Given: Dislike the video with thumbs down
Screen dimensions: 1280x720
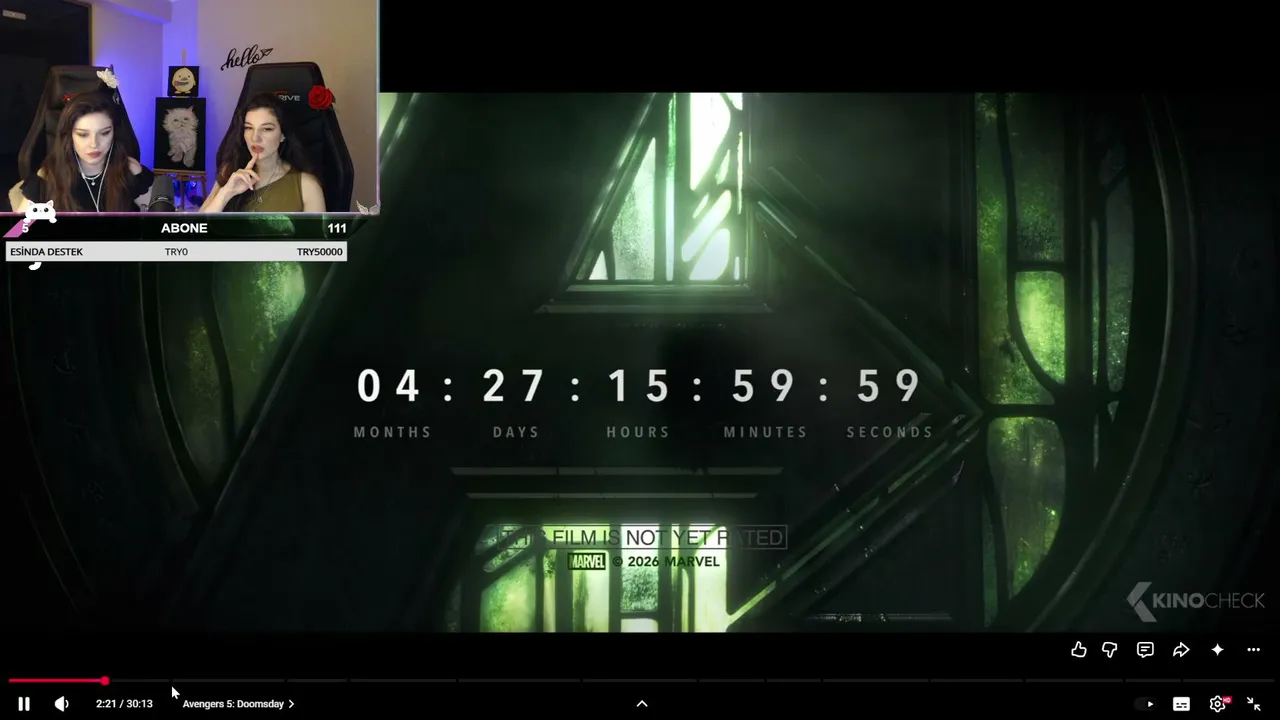Looking at the screenshot, I should point(1109,650).
